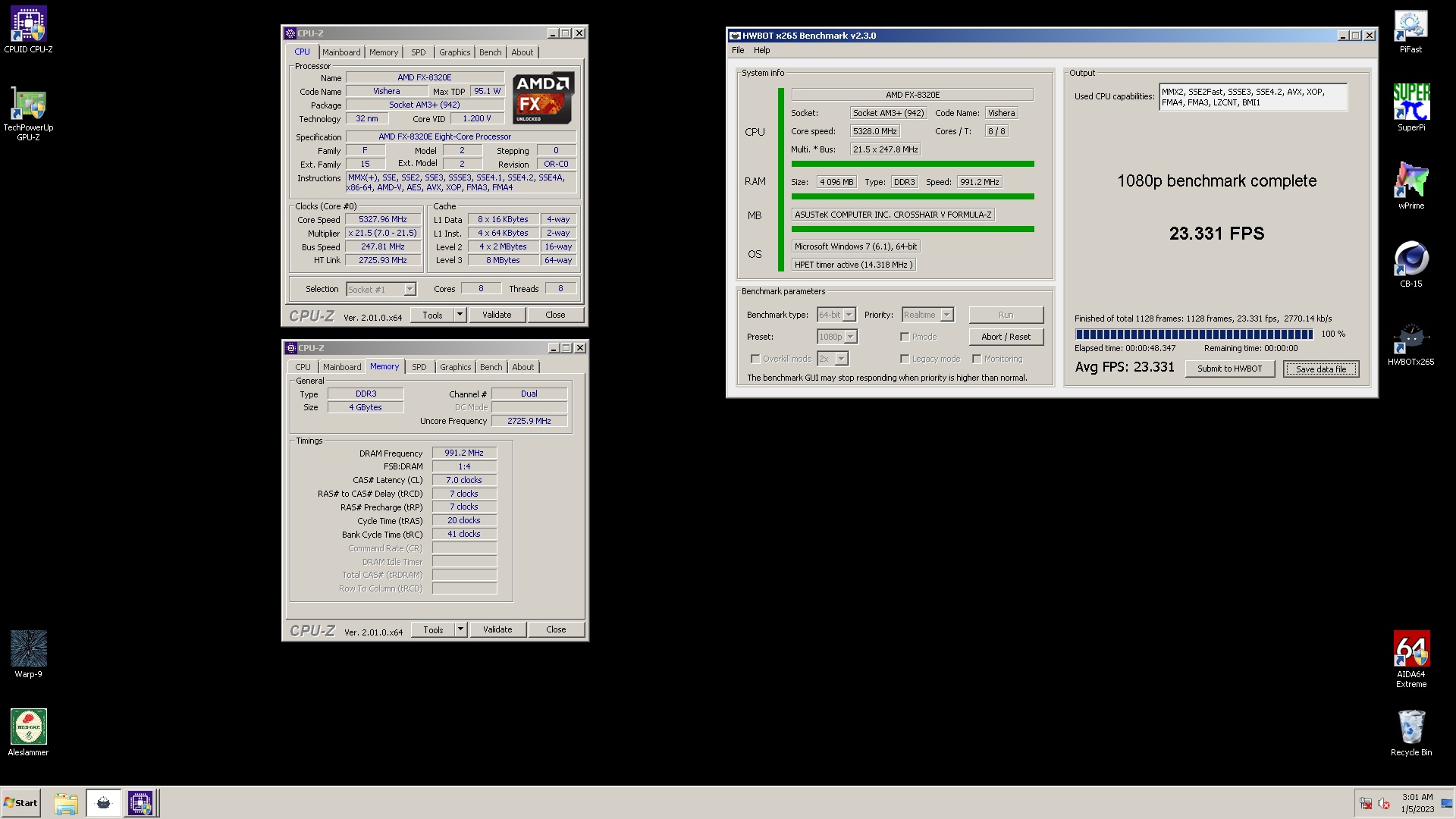Open the AIDA64 Extreme desktop shortcut
The height and width of the screenshot is (819, 1456).
click(1410, 659)
